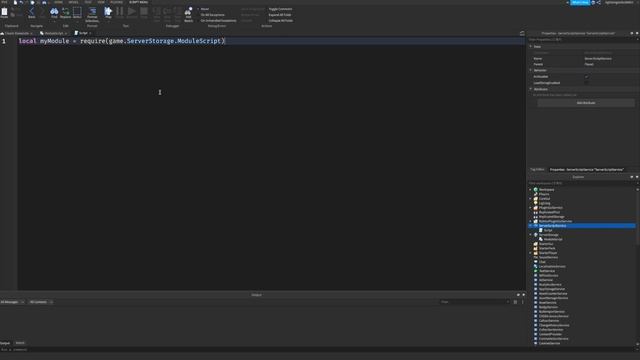Click Toggle Comment in Actions

(280, 9)
